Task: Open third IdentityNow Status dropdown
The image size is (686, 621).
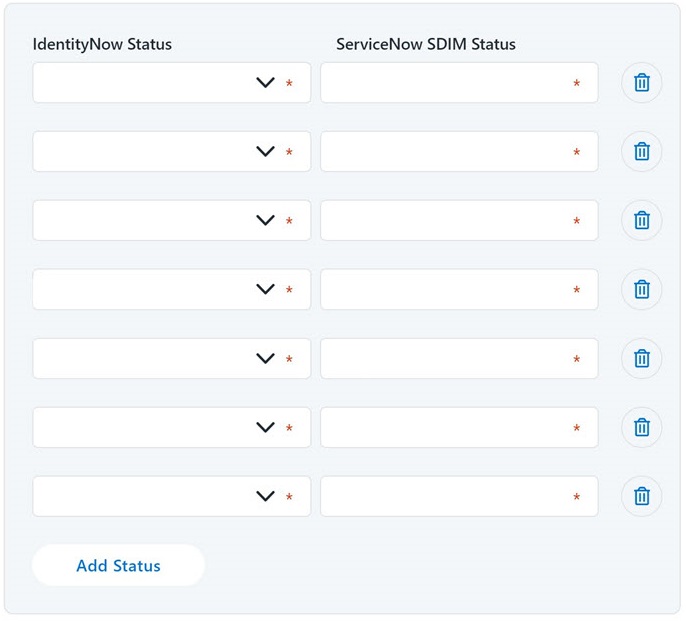Action: 172,220
